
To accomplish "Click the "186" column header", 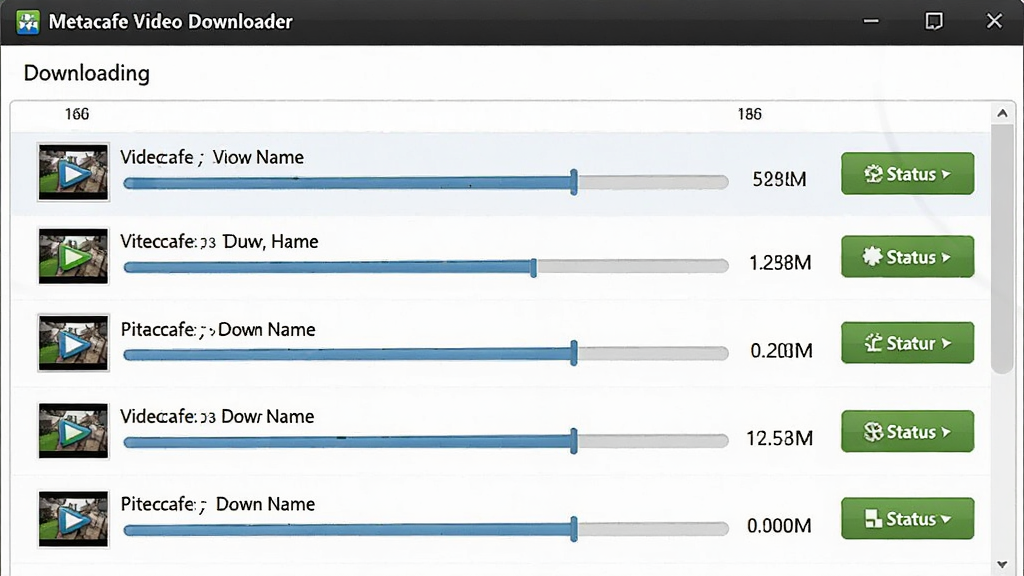I will 750,114.
